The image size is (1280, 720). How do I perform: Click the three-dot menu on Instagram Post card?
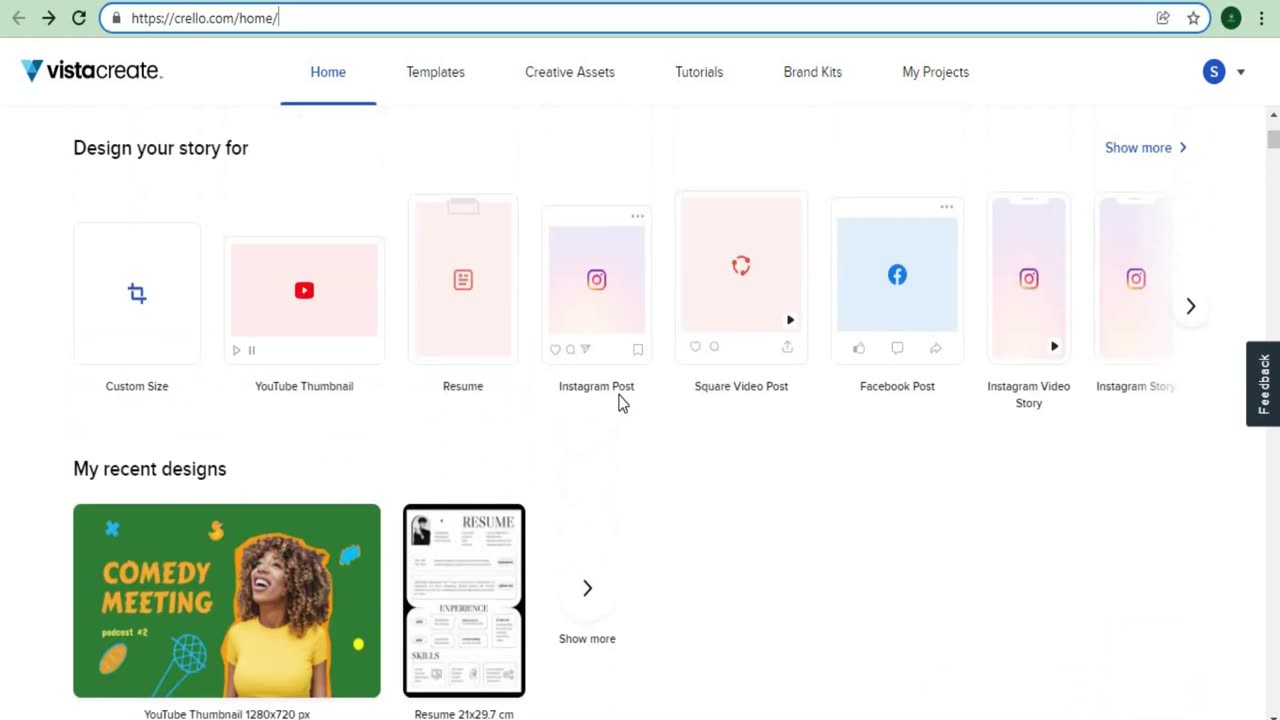(637, 216)
